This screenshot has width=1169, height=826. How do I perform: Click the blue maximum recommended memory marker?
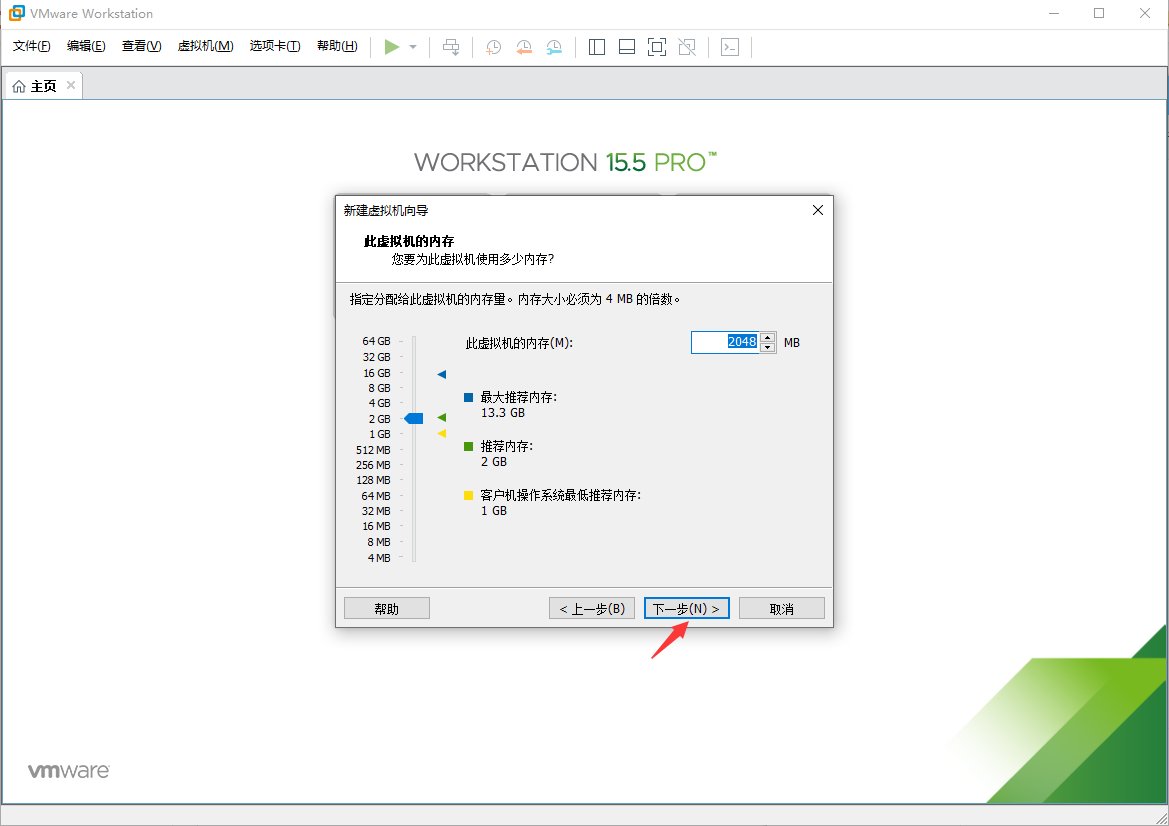click(441, 374)
